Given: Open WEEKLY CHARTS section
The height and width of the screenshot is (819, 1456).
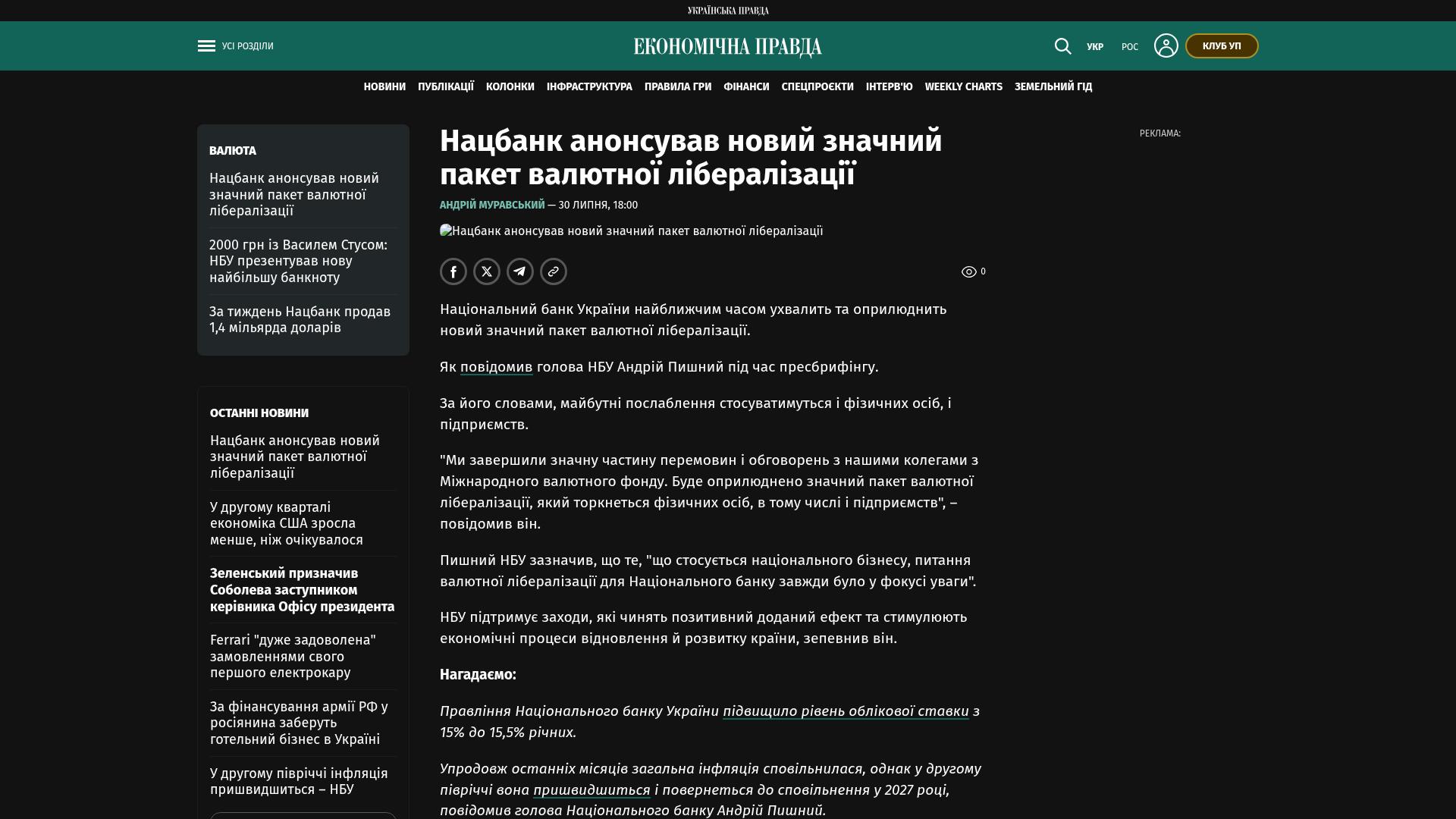Looking at the screenshot, I should (x=964, y=87).
